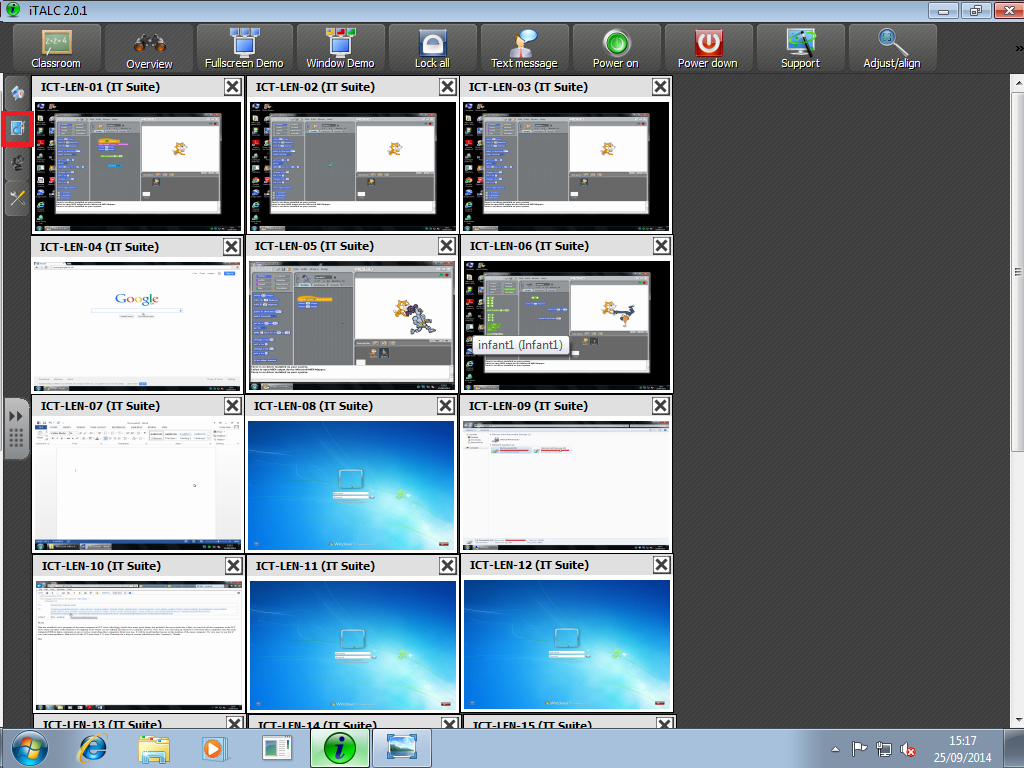Close the ICT-LEN-11 client window

click(447, 566)
